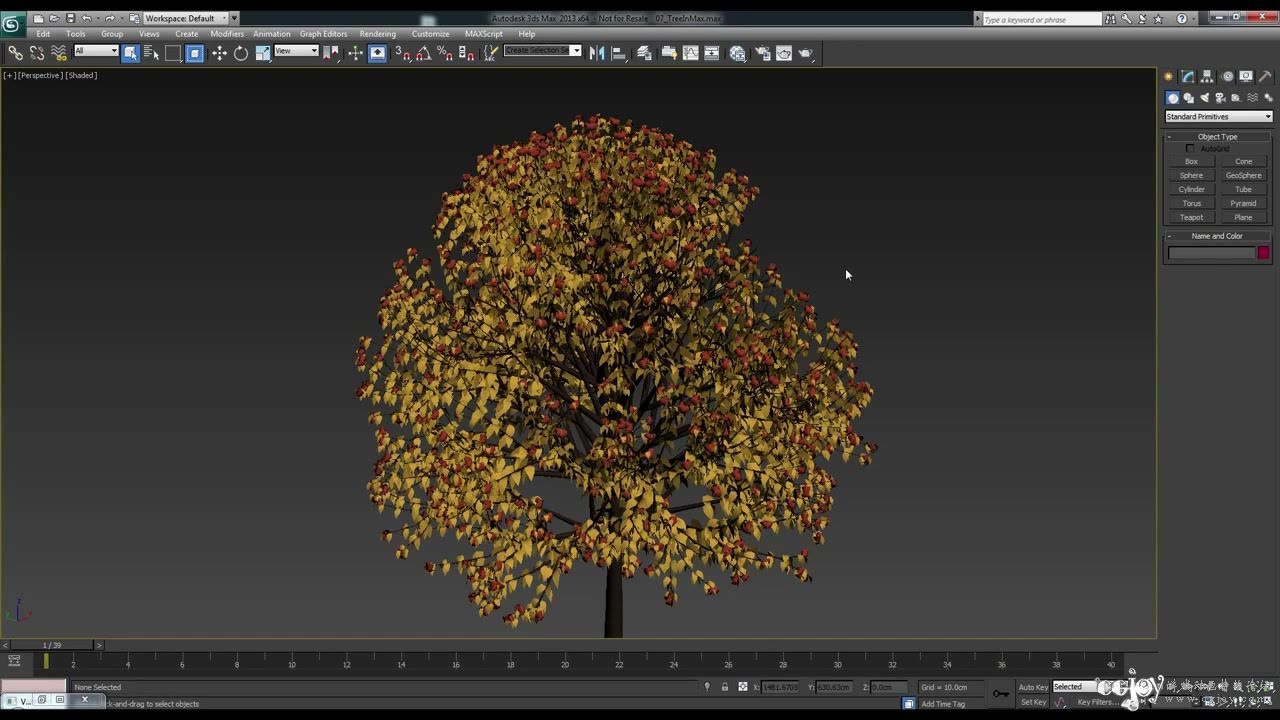Open Workspace Default dropdown
This screenshot has width=1280, height=720.
click(185, 18)
